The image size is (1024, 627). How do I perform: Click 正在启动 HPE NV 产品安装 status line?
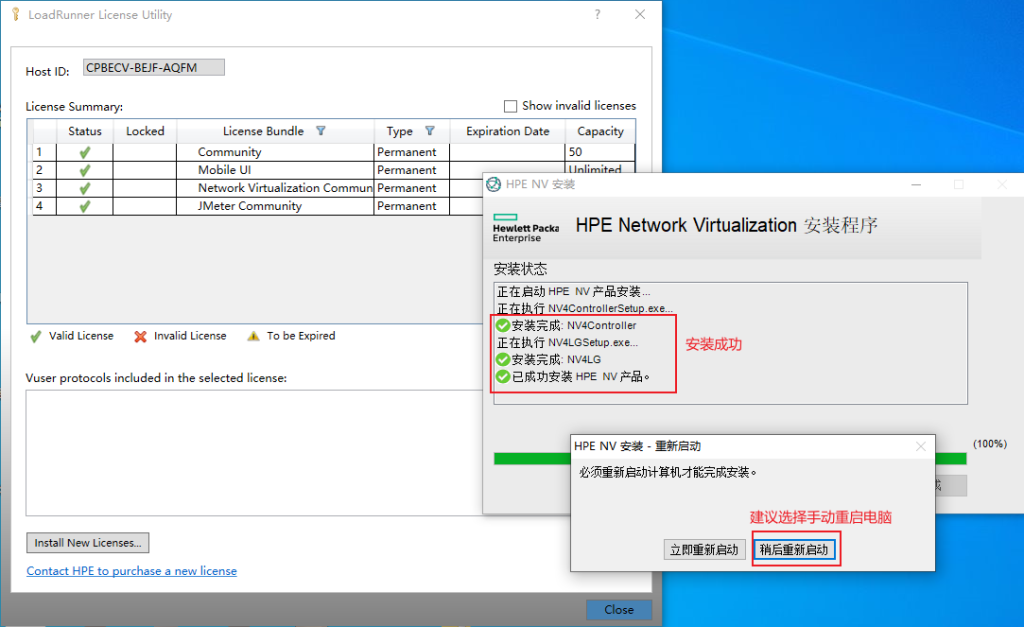coord(573,291)
